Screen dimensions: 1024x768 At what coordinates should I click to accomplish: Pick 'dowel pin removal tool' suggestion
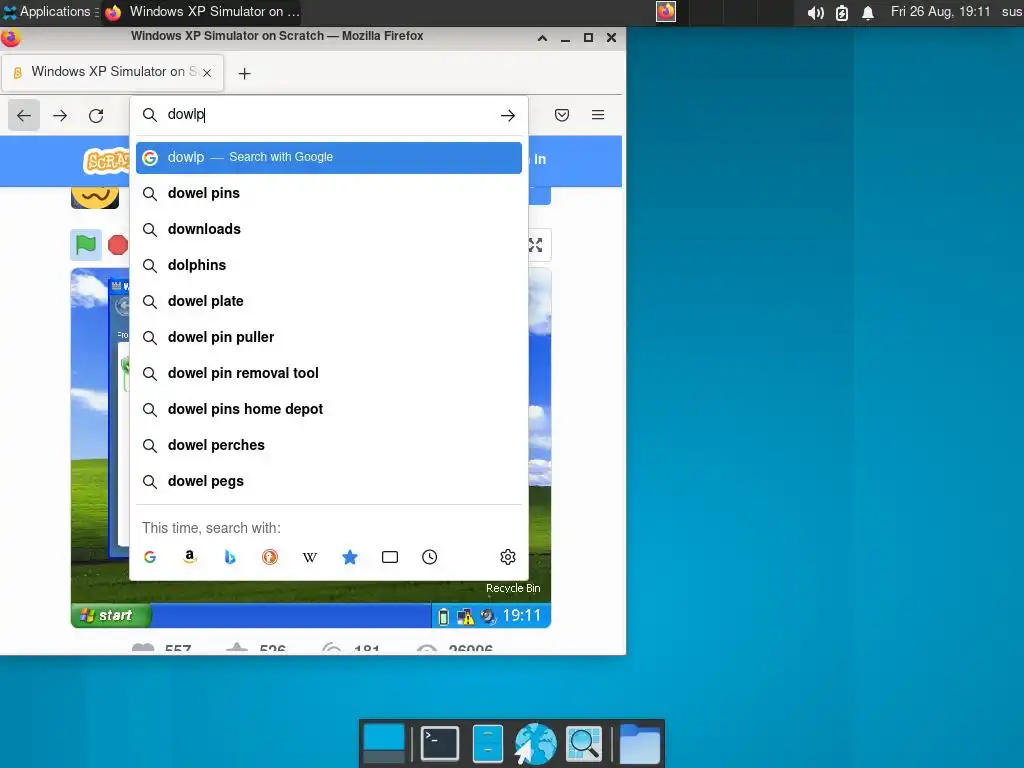(328, 373)
